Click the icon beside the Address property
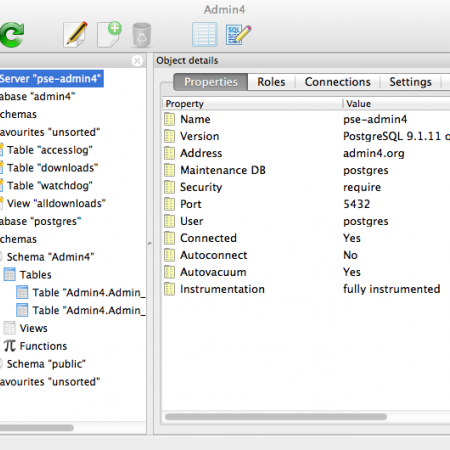450x450 pixels. click(x=169, y=153)
